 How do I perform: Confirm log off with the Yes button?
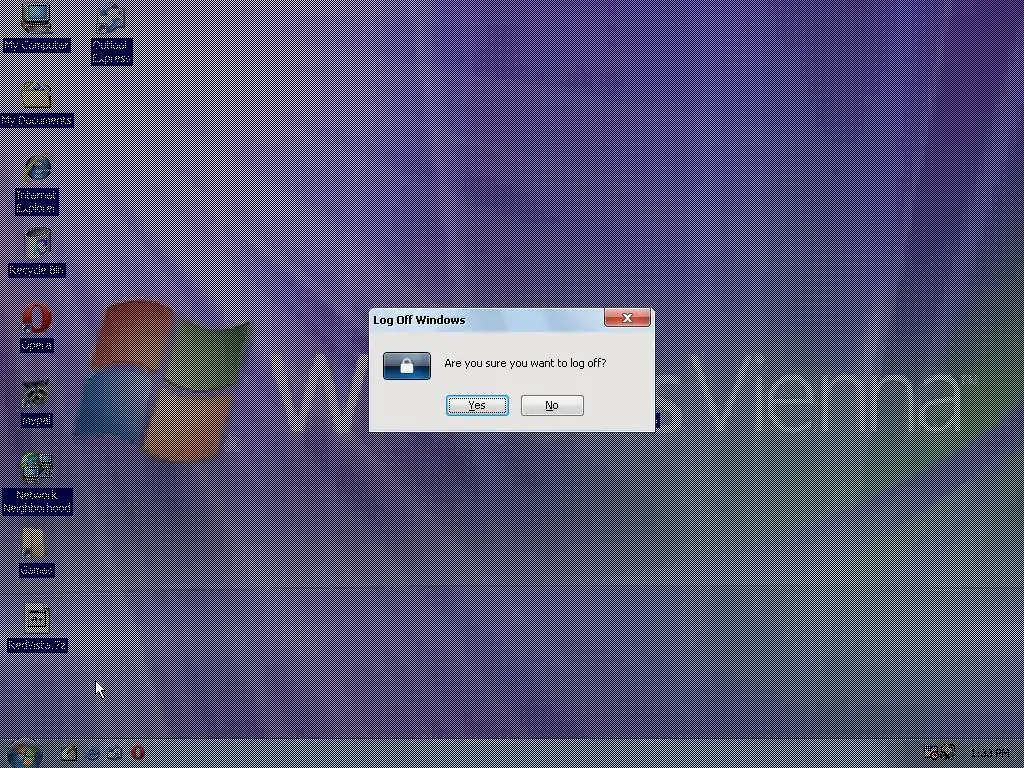click(477, 405)
